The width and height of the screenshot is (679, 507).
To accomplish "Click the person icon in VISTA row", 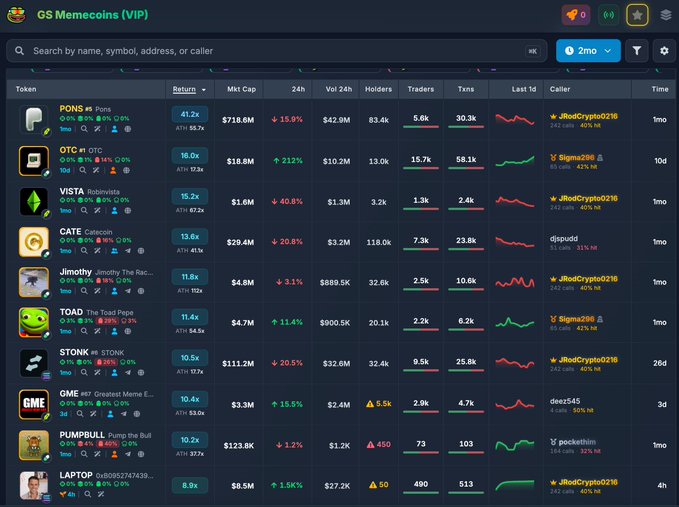I will tap(114, 210).
